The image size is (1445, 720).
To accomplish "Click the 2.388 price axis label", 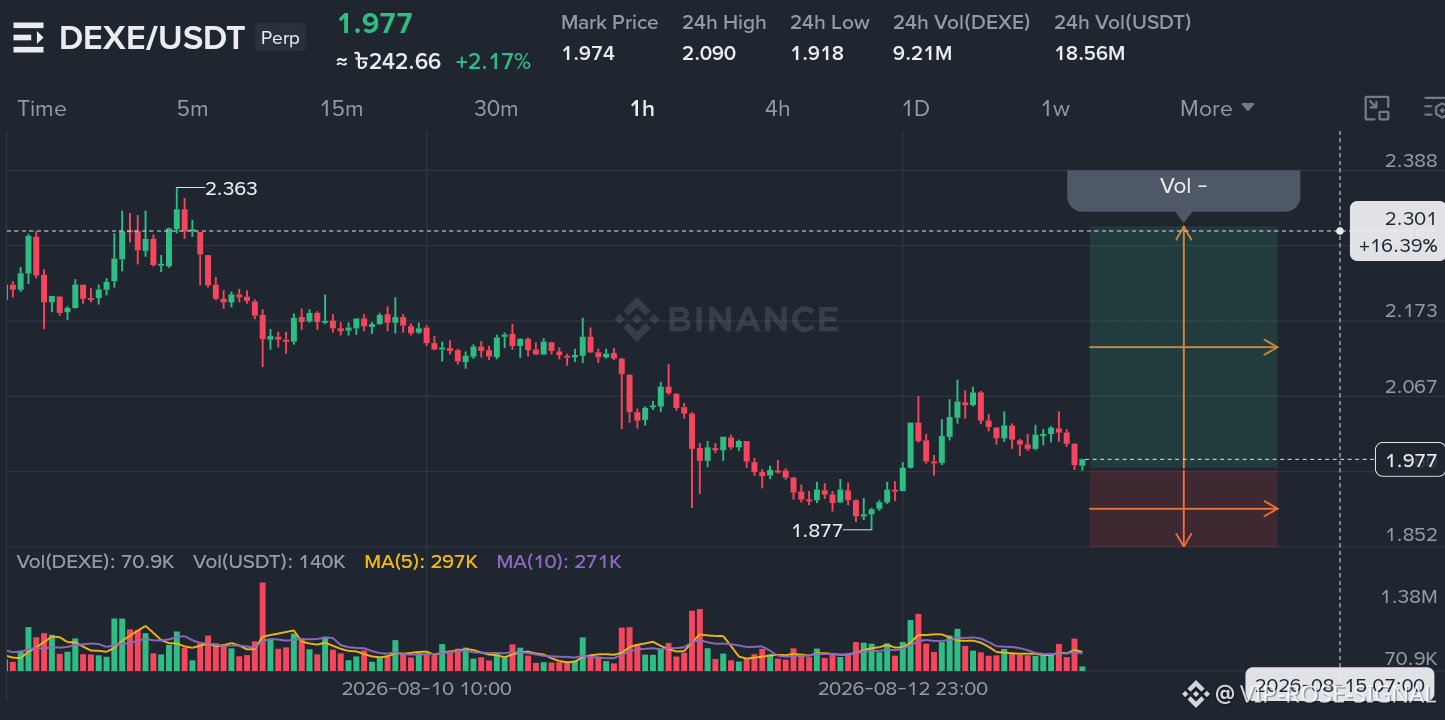I will [1411, 161].
